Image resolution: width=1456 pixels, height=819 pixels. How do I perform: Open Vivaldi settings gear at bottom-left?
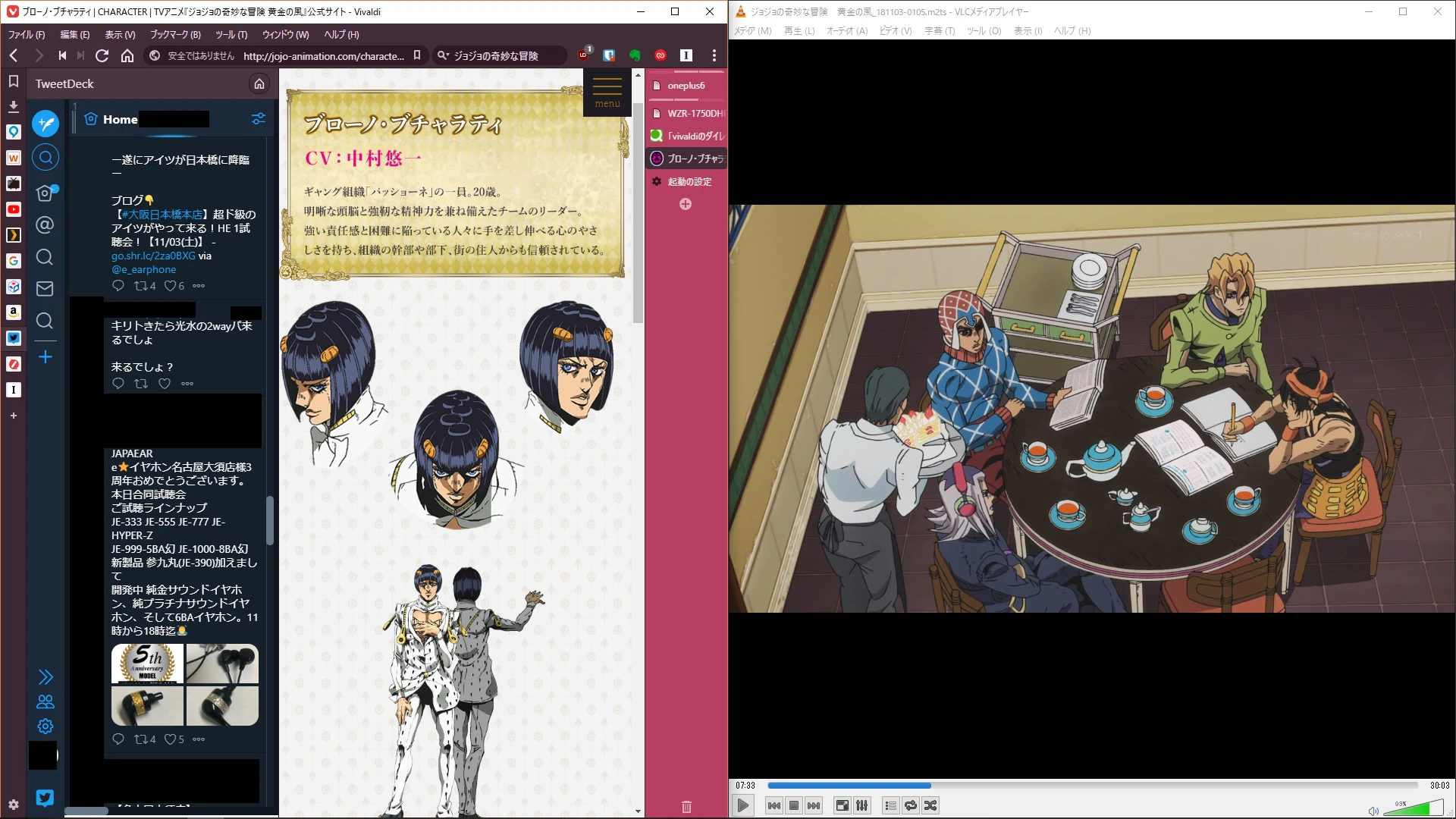(14, 805)
